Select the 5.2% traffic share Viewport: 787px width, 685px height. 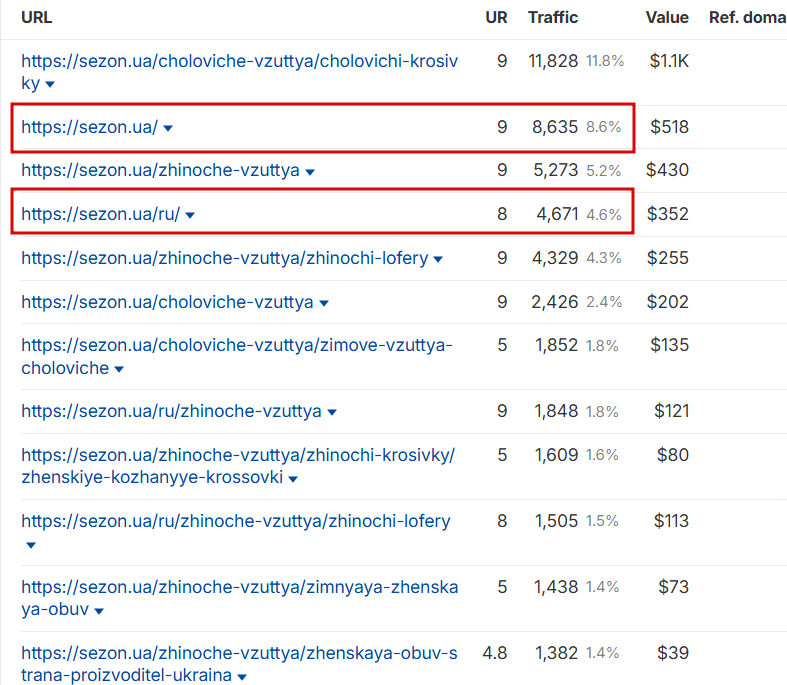604,171
